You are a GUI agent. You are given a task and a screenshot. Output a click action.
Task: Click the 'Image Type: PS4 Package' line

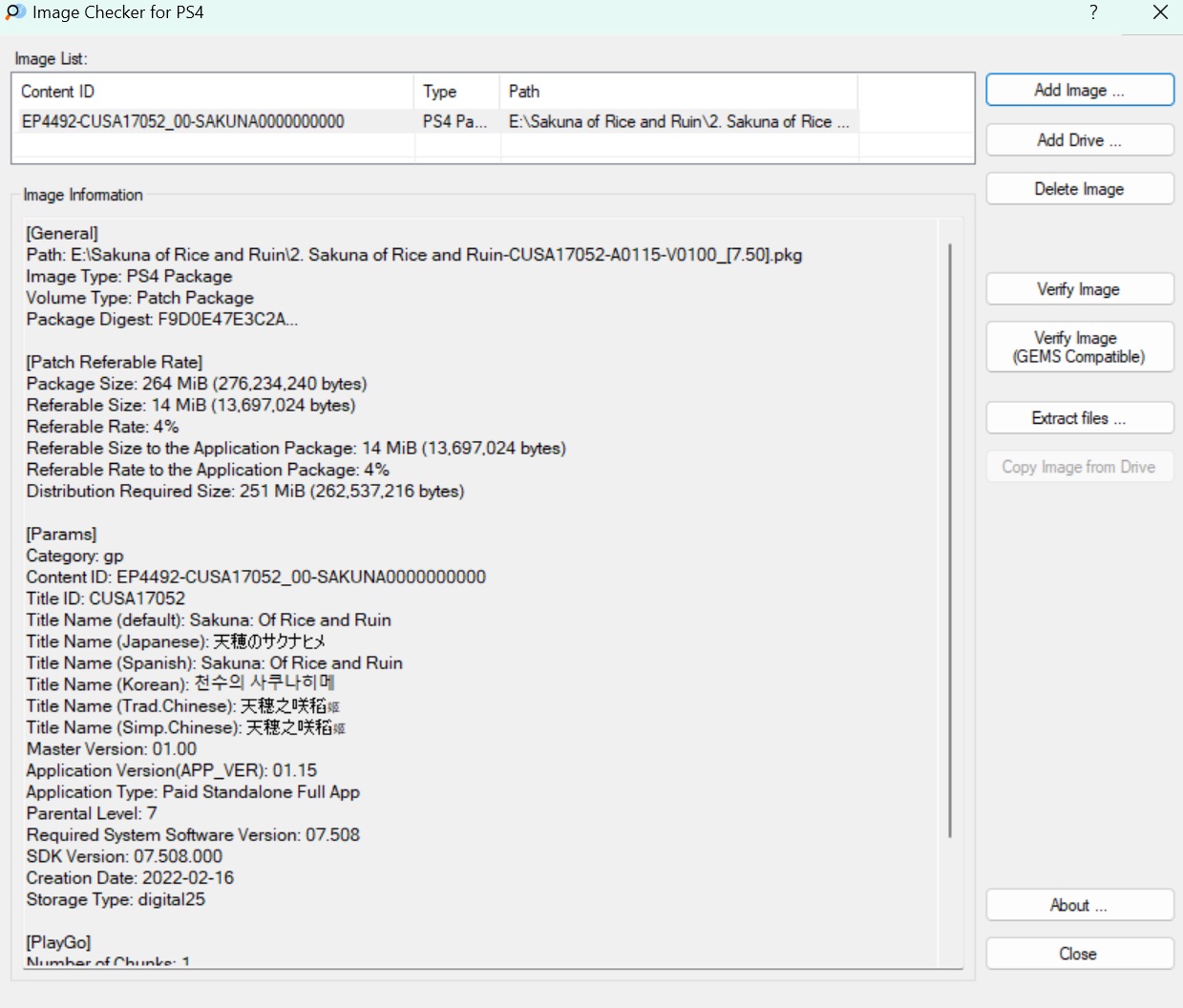point(129,276)
